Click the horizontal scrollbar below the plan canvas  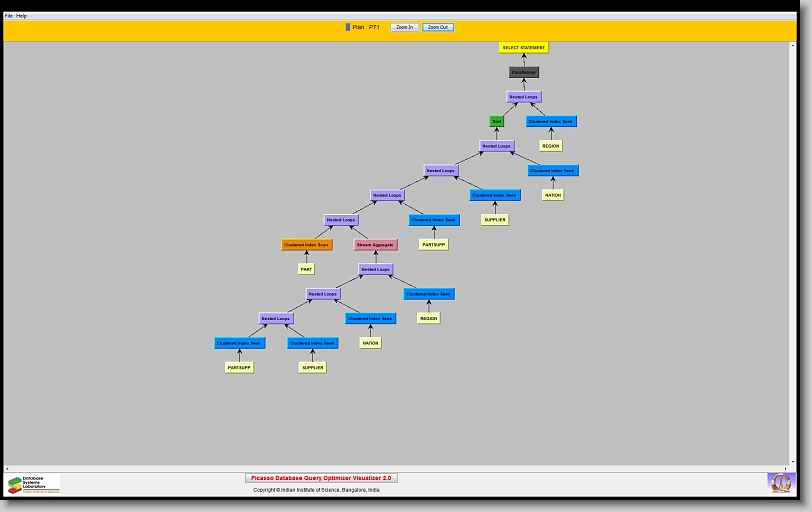tap(400, 468)
